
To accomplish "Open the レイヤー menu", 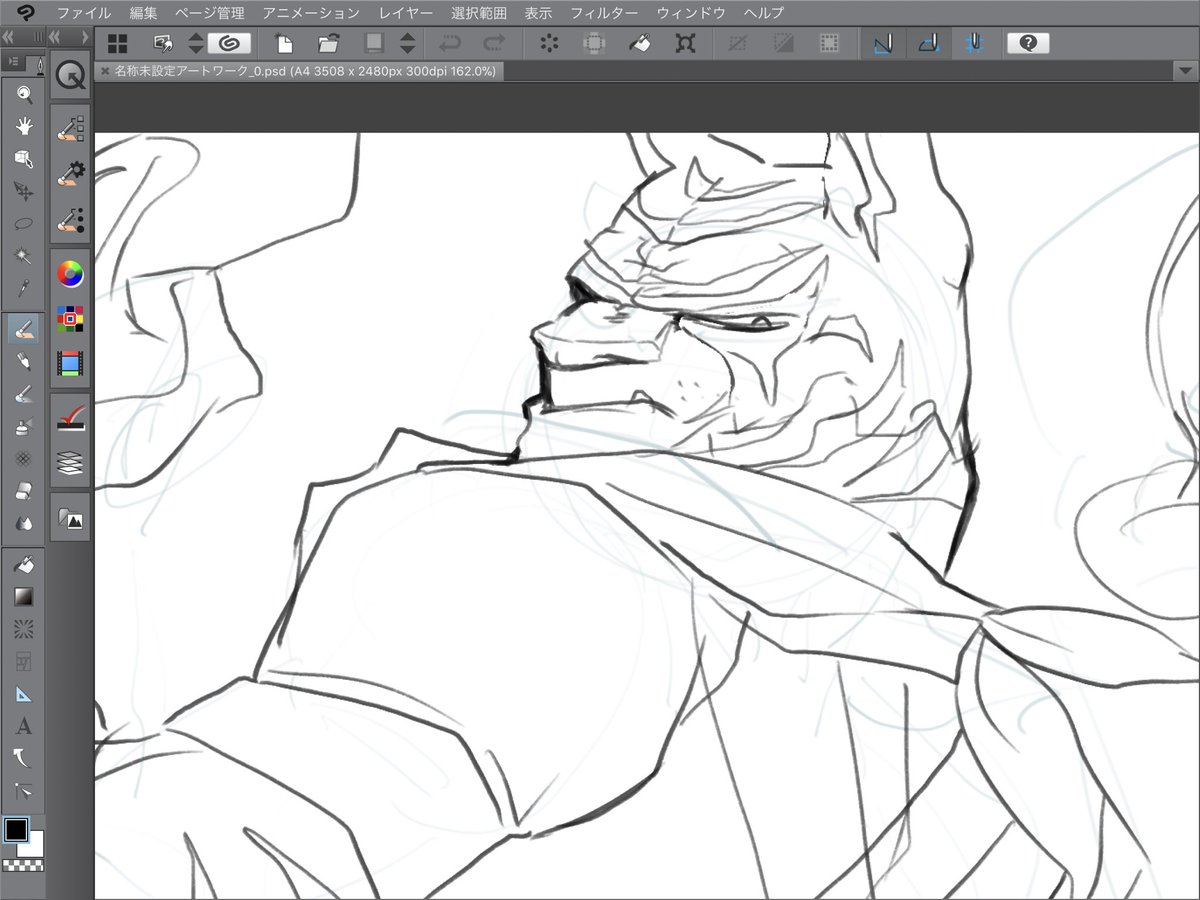I will (x=406, y=13).
